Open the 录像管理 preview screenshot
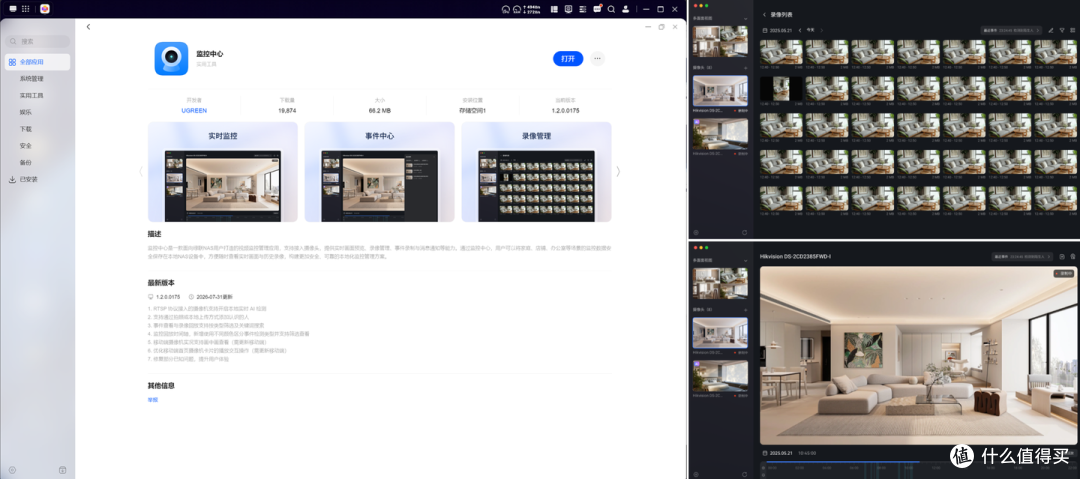Viewport: 1080px width, 479px height. point(537,172)
